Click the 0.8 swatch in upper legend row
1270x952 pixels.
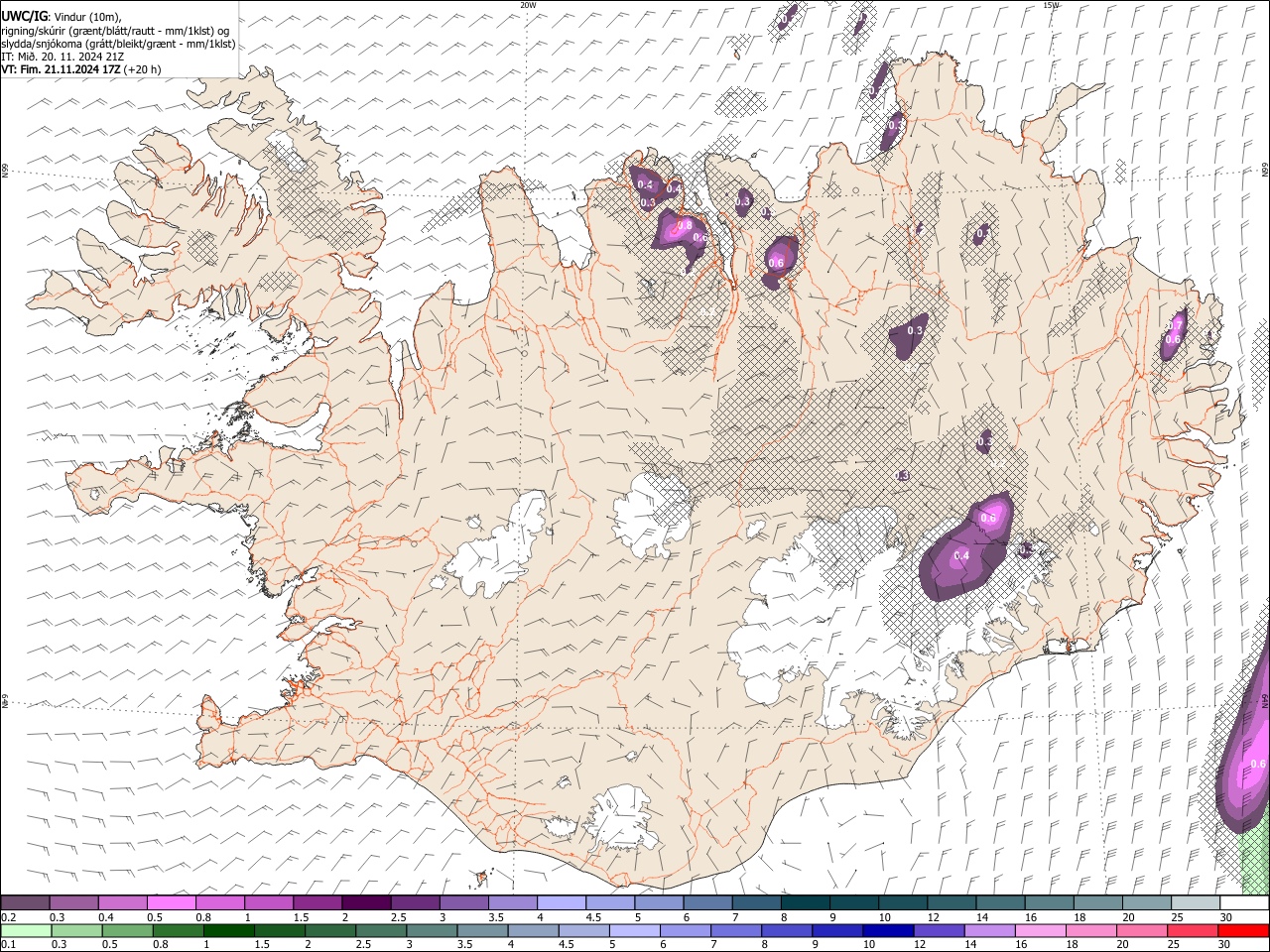pyautogui.click(x=220, y=902)
